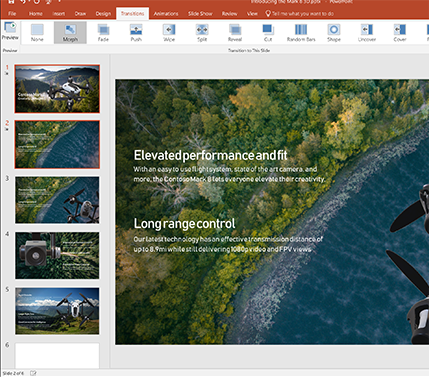The width and height of the screenshot is (429, 377).
Task: Open the Review tab
Action: pyautogui.click(x=230, y=14)
